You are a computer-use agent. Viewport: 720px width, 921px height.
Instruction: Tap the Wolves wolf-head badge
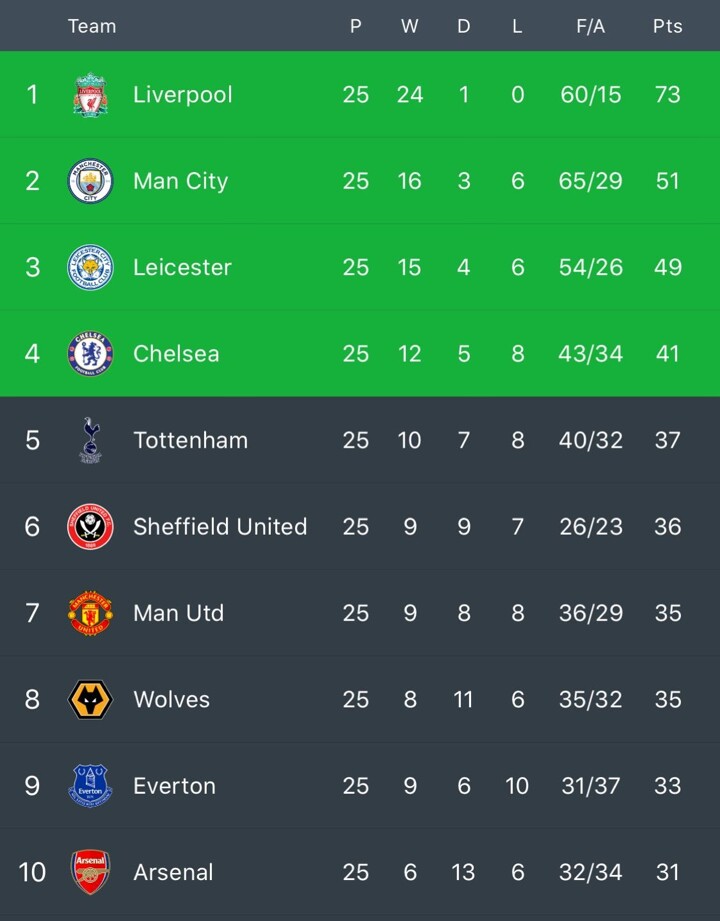(90, 699)
